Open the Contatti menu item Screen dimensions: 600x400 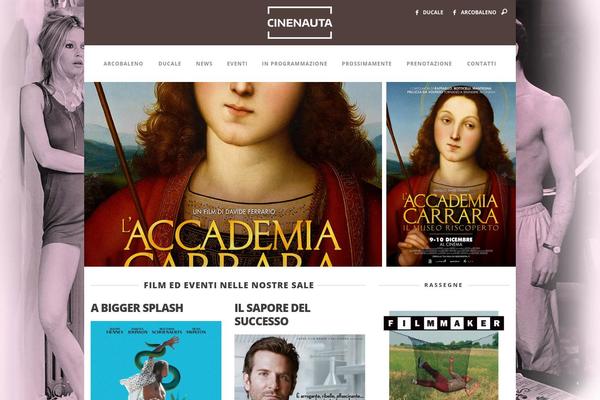481,64
